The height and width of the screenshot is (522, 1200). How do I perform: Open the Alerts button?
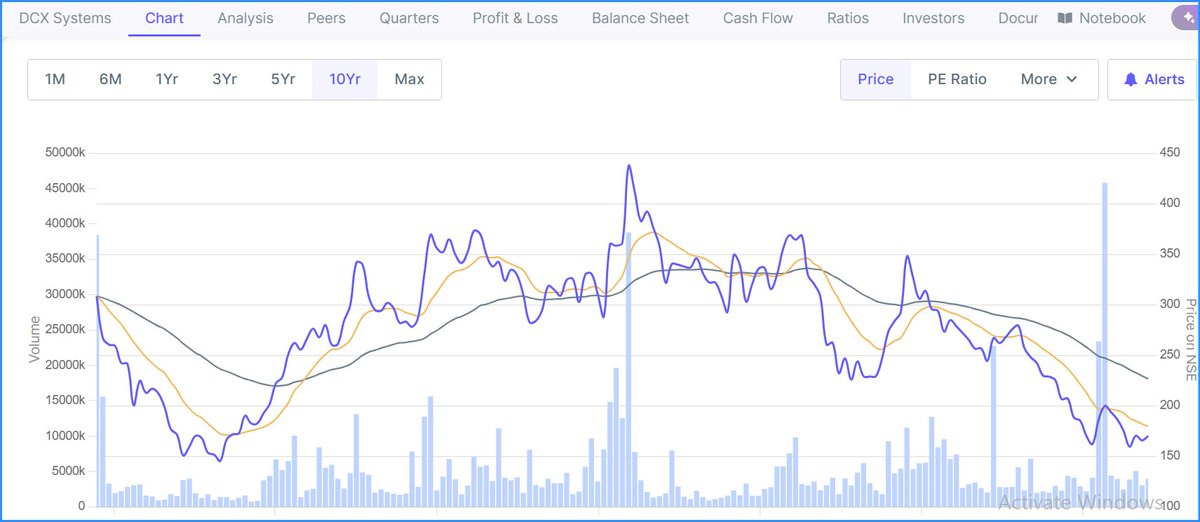[1151, 79]
